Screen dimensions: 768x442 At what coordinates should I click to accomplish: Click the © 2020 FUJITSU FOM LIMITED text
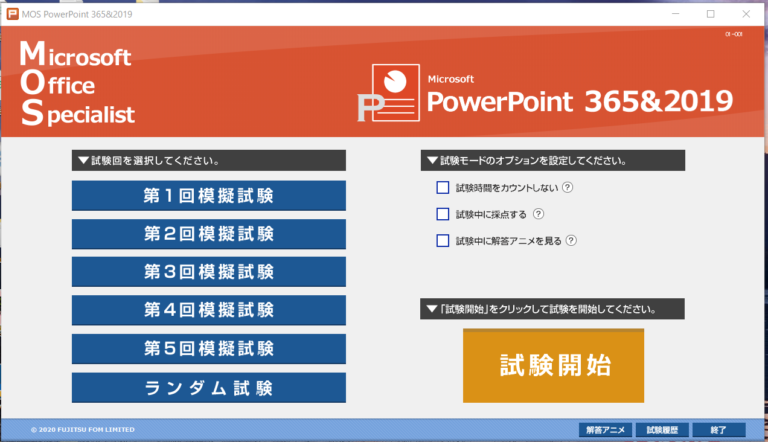pos(83,430)
